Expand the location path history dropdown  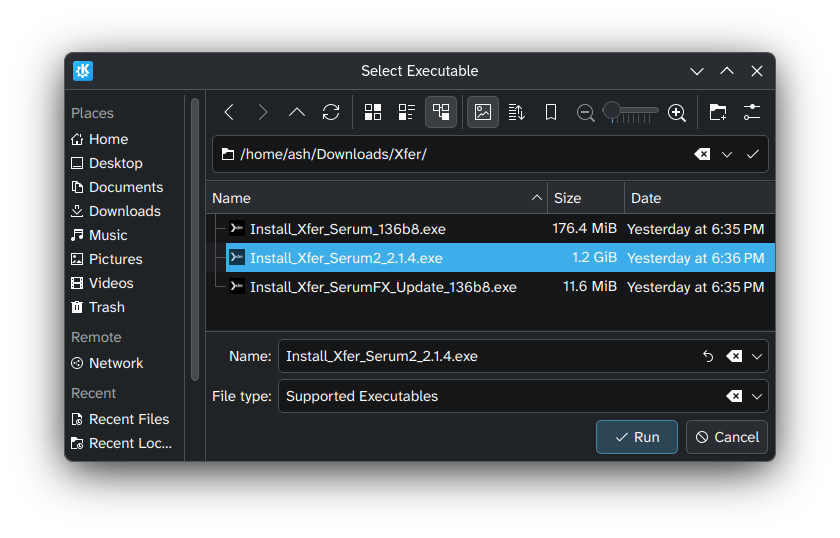click(727, 154)
